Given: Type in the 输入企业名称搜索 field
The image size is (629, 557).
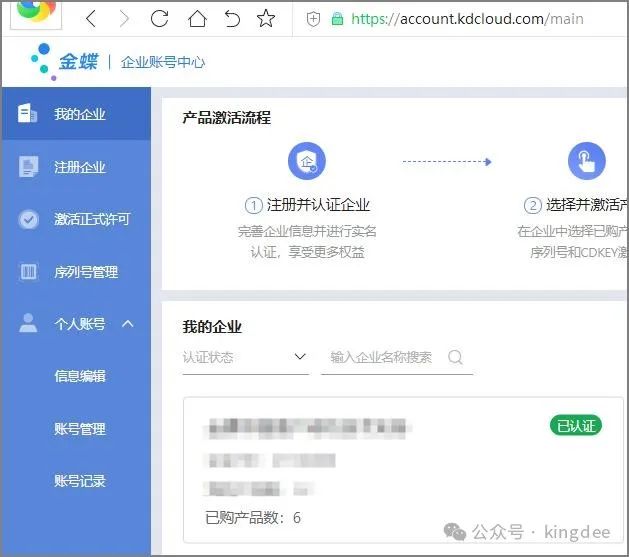Looking at the screenshot, I should pyautogui.click(x=385, y=357).
